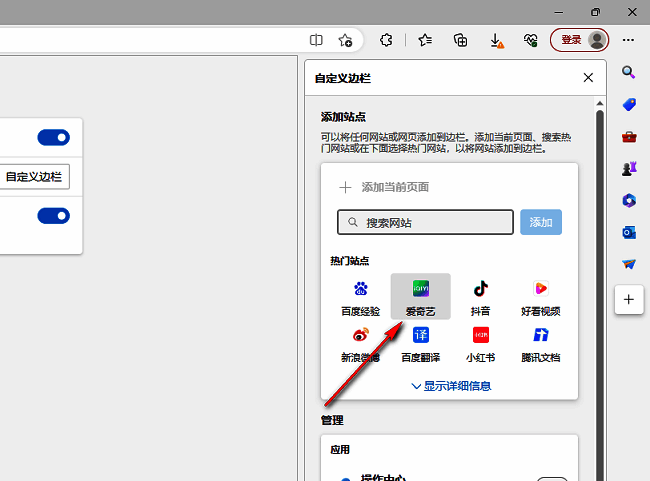Toggle the top blue switch off

point(53,137)
